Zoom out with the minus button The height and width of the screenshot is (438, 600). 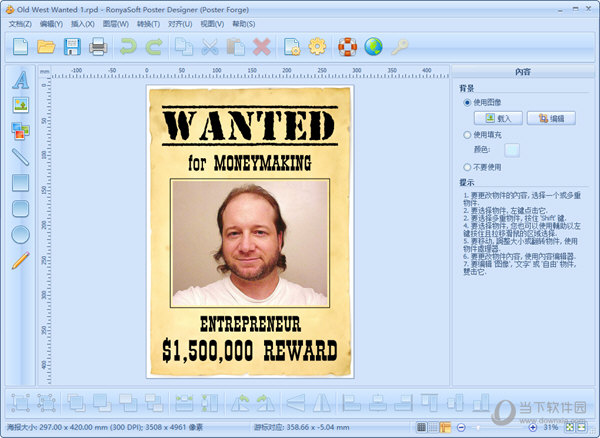461,427
